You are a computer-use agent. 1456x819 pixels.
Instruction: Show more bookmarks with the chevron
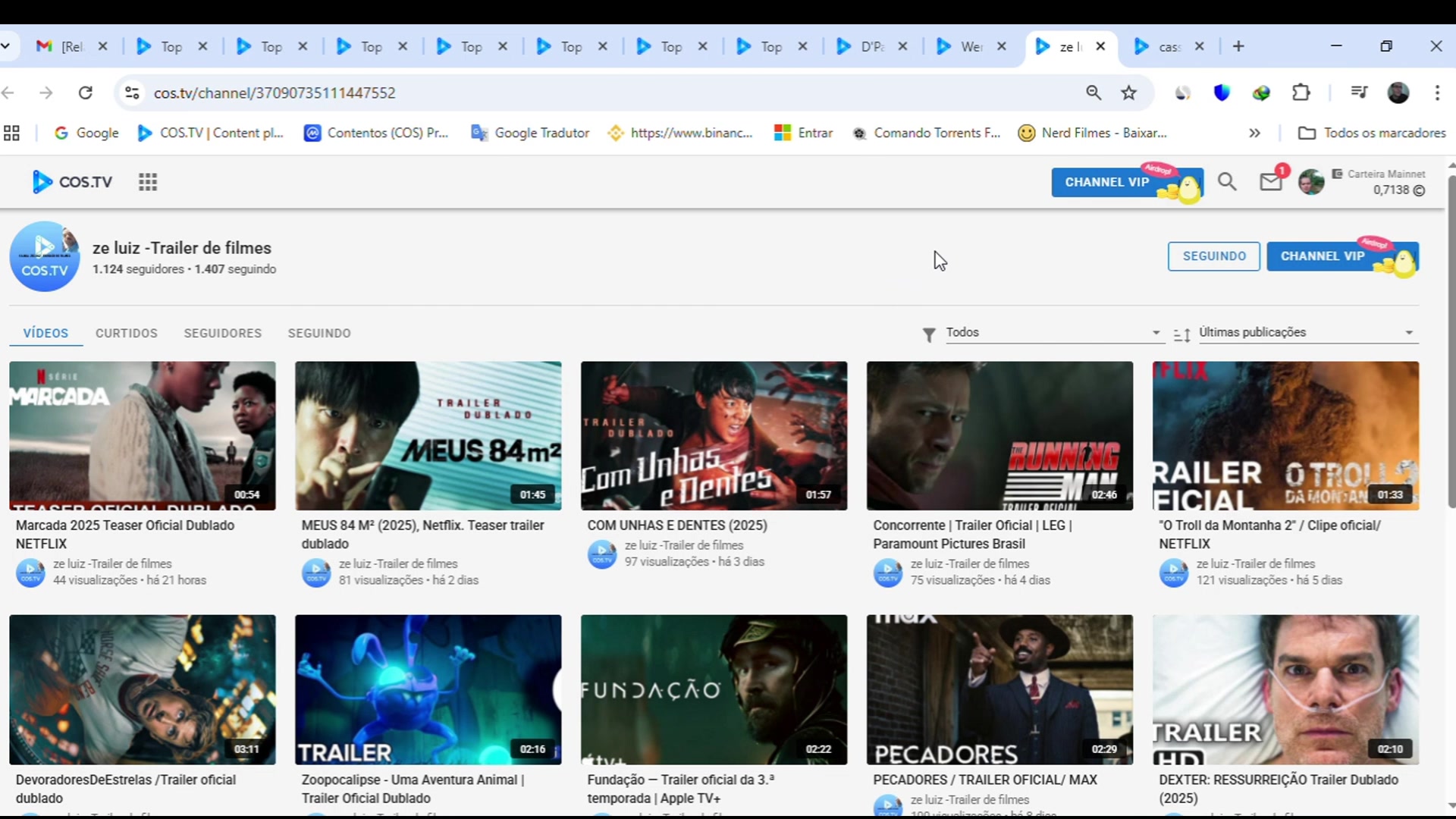click(x=1255, y=133)
